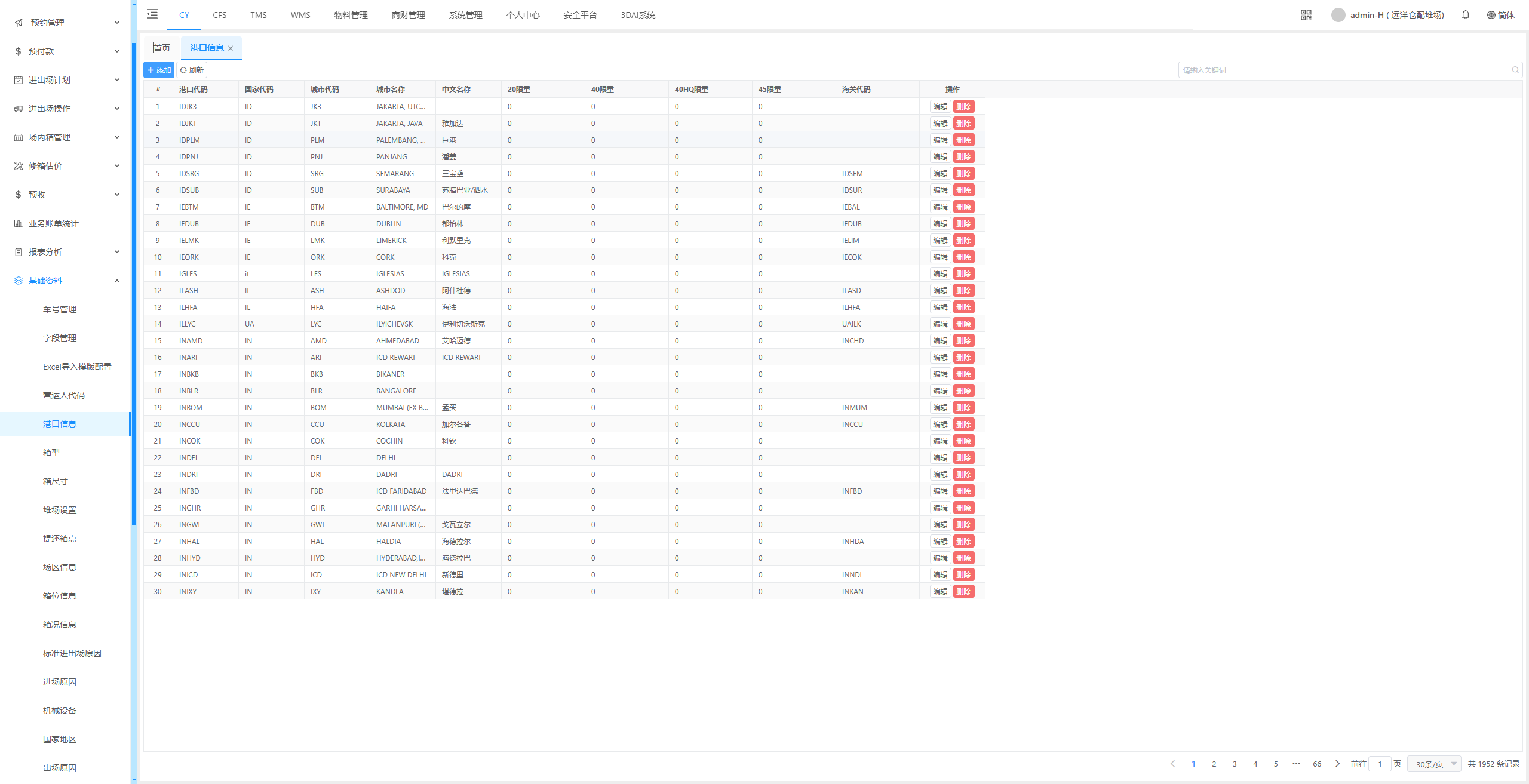Click the language globe icon
The width and height of the screenshot is (1529, 784).
(x=1491, y=15)
